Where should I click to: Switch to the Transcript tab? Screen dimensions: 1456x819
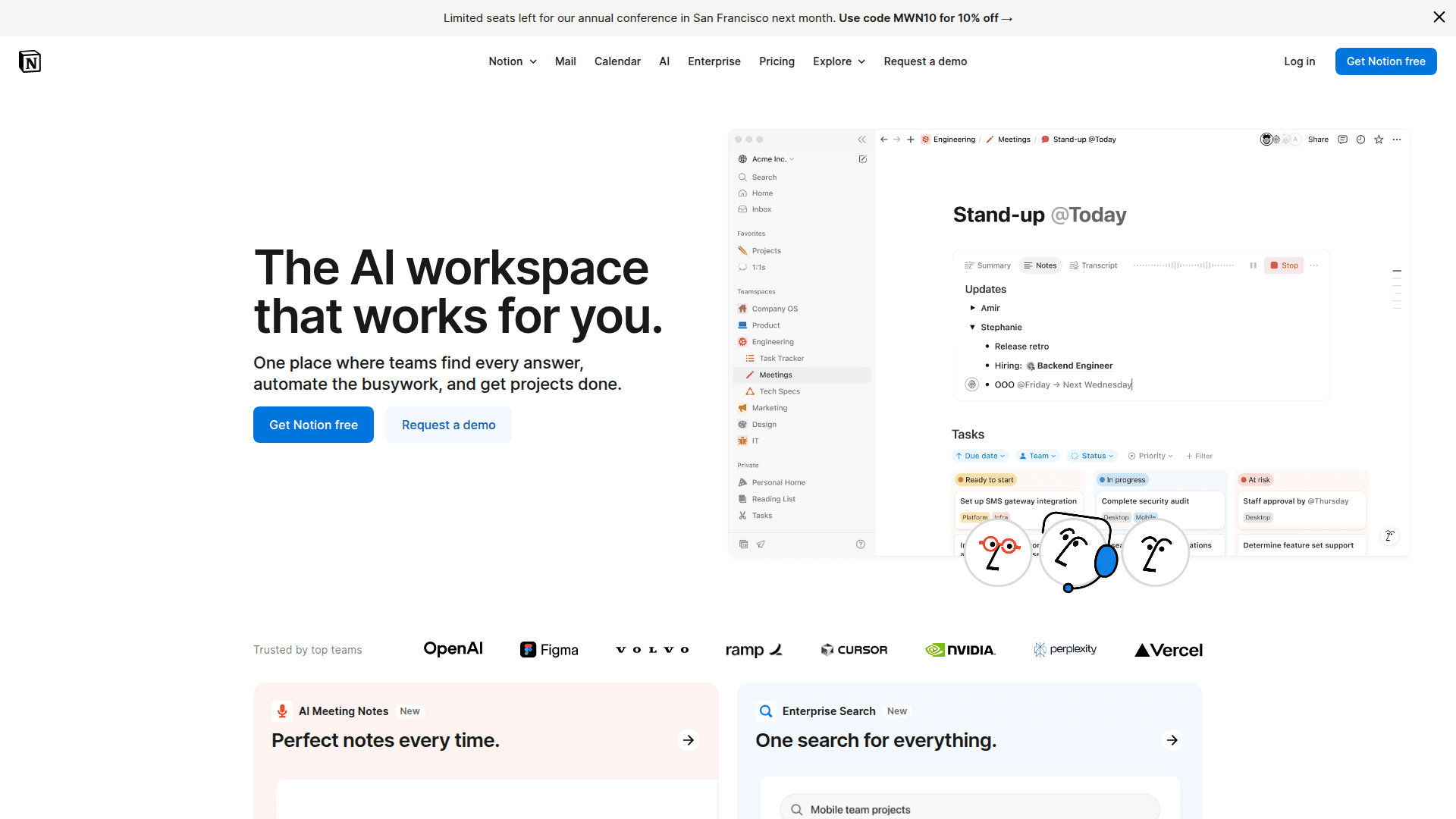pos(1094,265)
